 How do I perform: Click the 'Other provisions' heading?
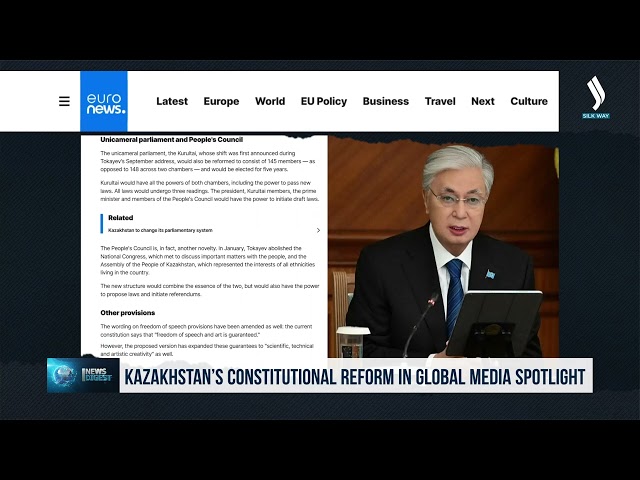pos(128,313)
